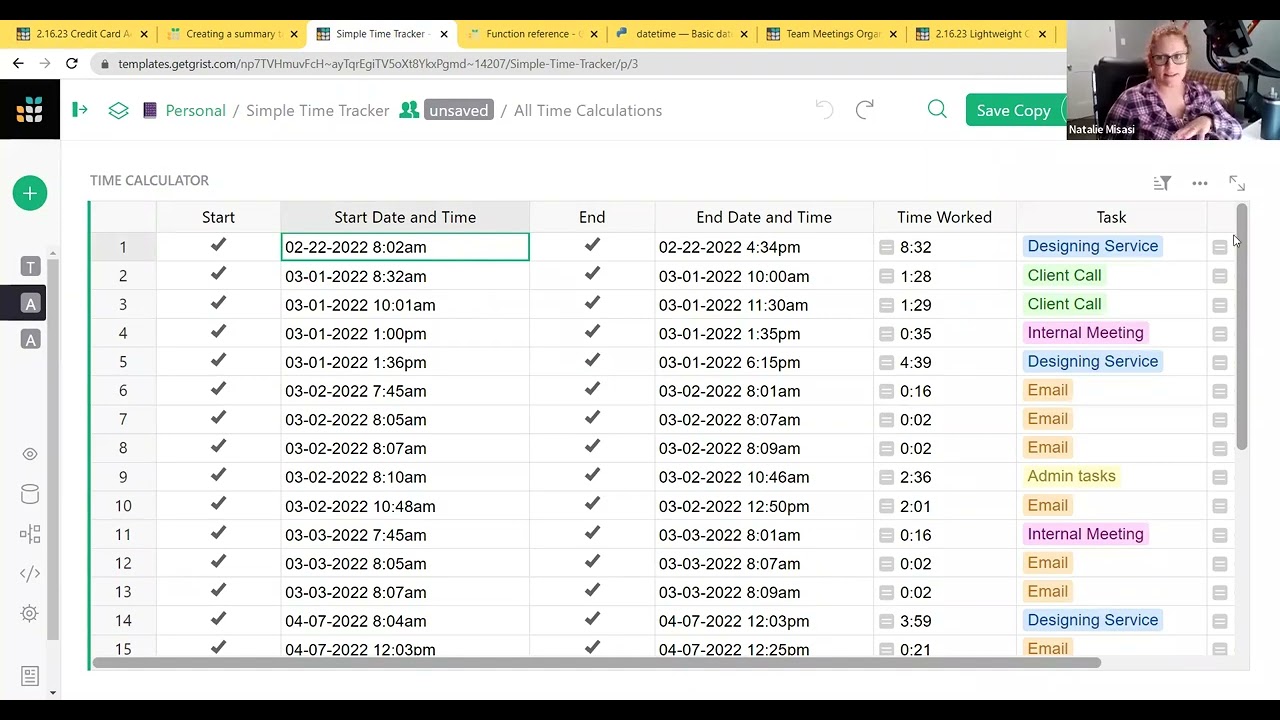Click the cell containing 03-02-2022 10:46am
This screenshot has height=720, width=1280.
pos(763,477)
